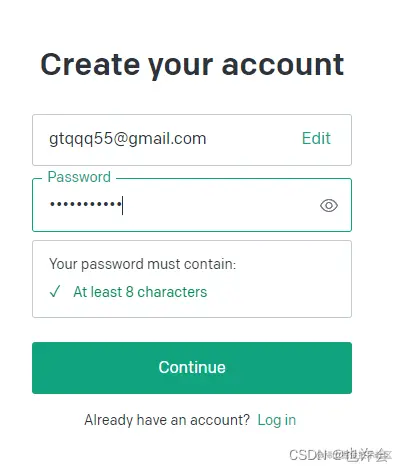Click the word account in the heading

[x=283, y=65]
